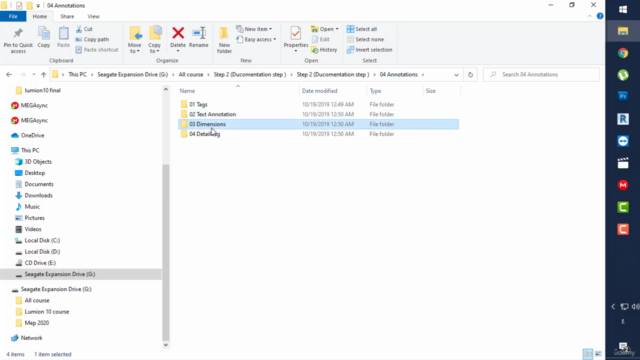Open the Move to dropdown

pyautogui.click(x=135, y=40)
